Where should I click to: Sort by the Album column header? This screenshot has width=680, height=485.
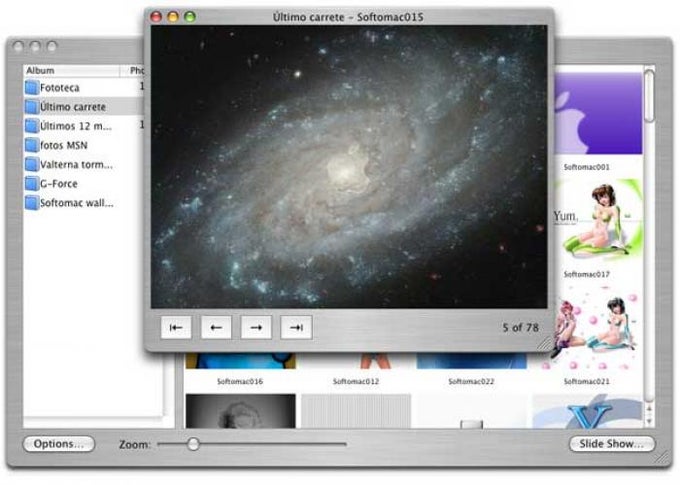point(72,70)
